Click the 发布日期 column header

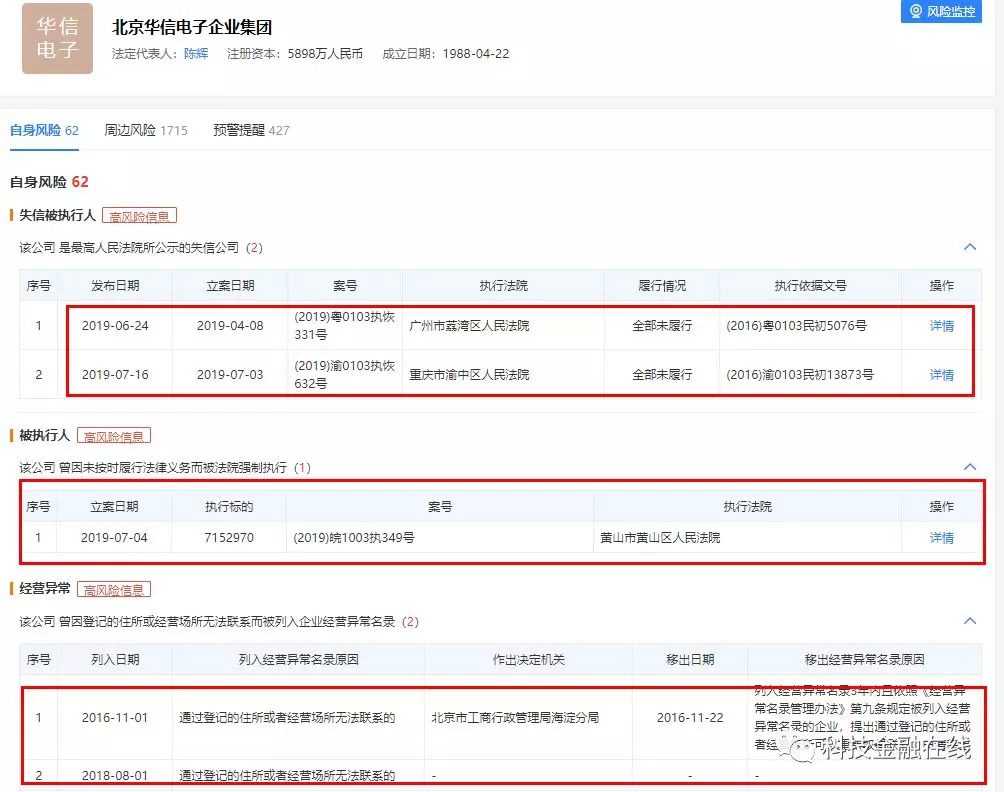click(115, 286)
